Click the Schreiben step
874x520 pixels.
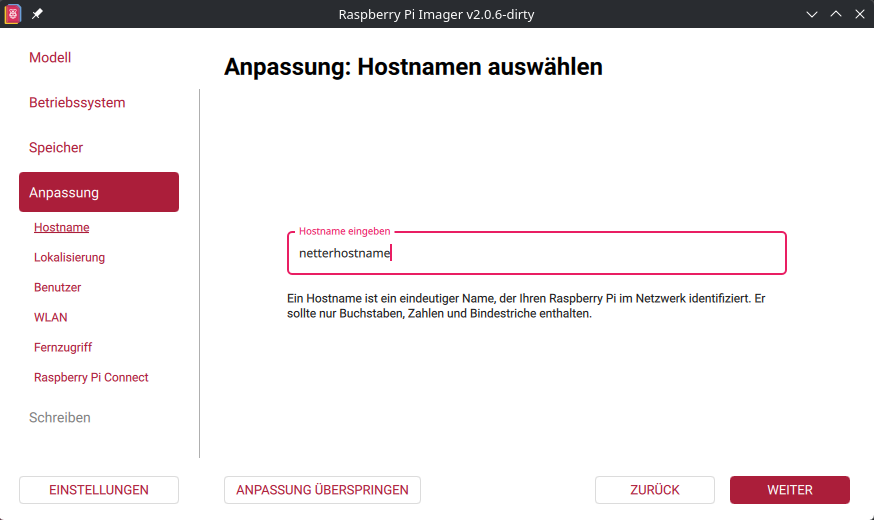coord(60,417)
